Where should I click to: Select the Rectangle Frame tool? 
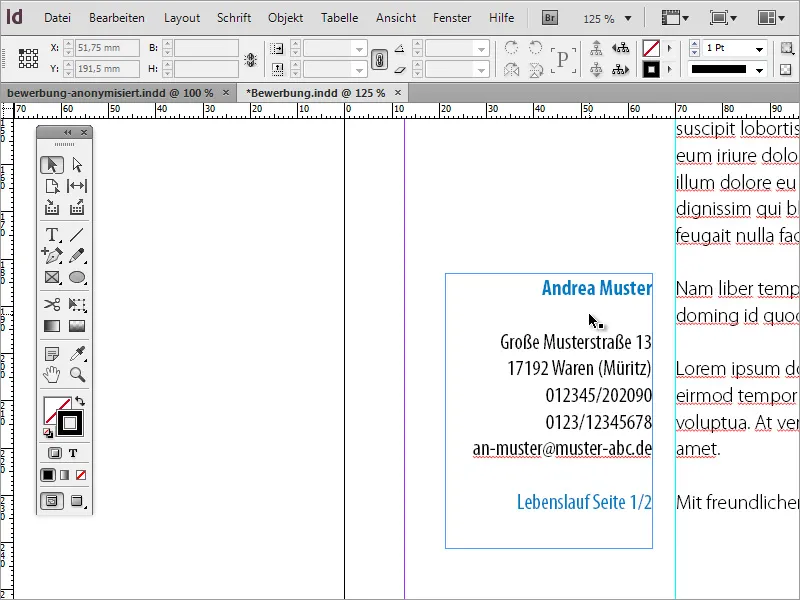coord(52,277)
